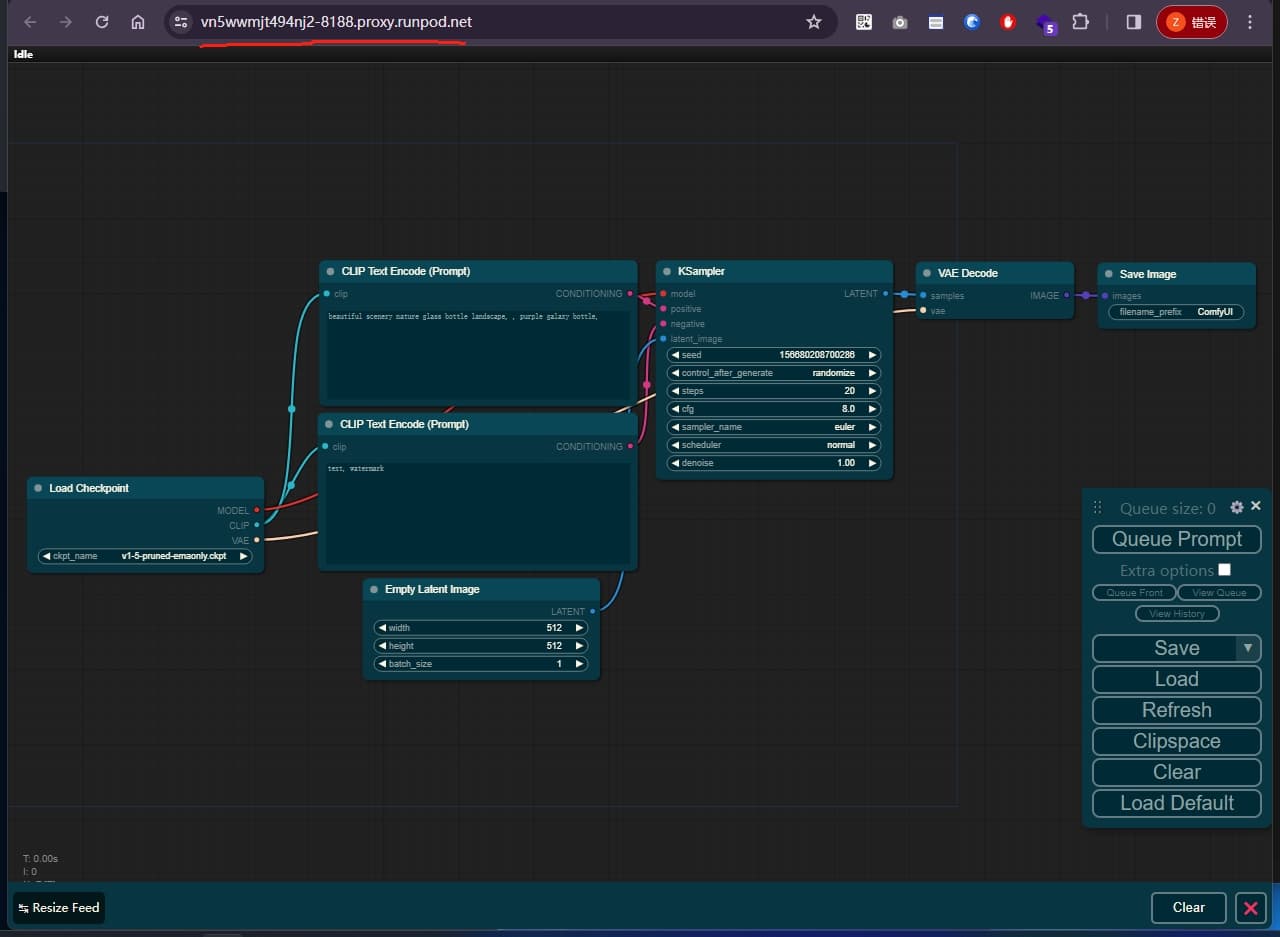The height and width of the screenshot is (937, 1280).
Task: Decrease width value with left arrow
Action: [382, 628]
